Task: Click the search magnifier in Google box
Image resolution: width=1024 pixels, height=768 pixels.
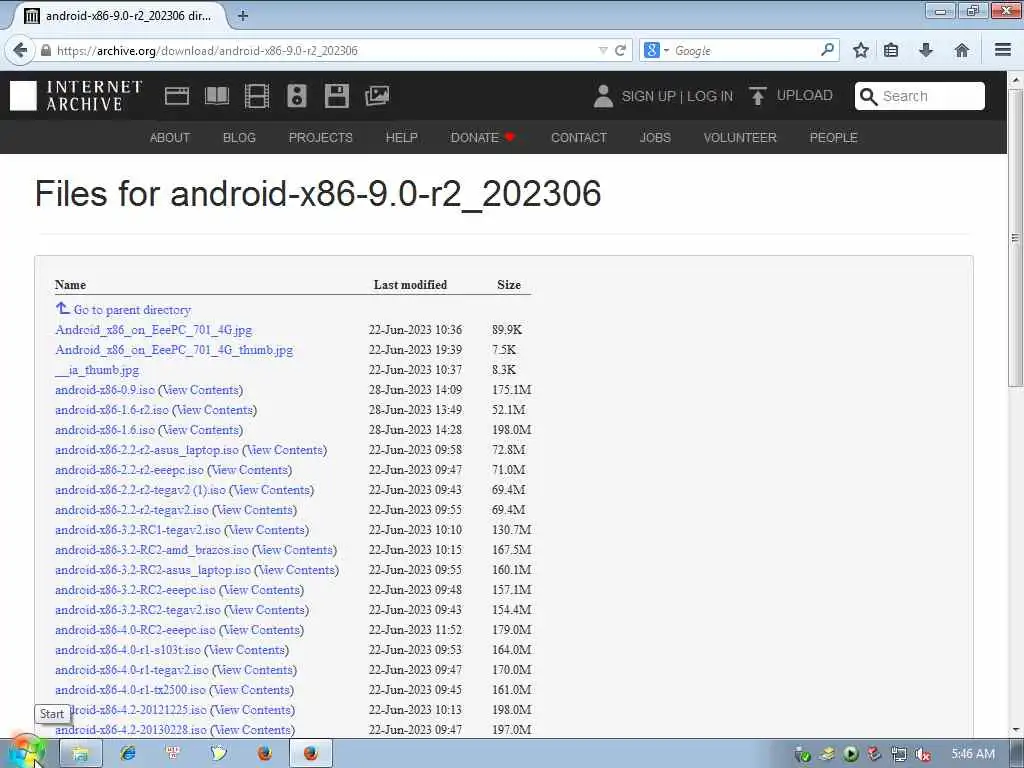Action: pos(827,50)
